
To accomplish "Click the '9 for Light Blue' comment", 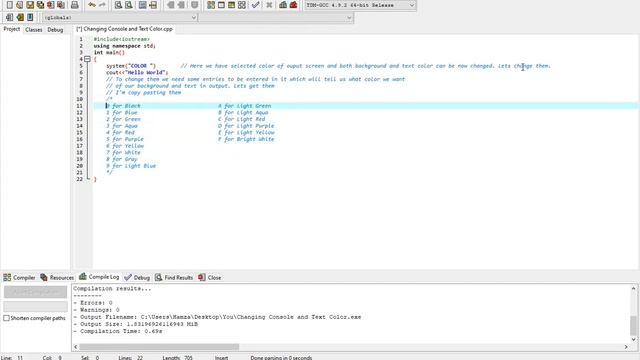I will pos(131,166).
